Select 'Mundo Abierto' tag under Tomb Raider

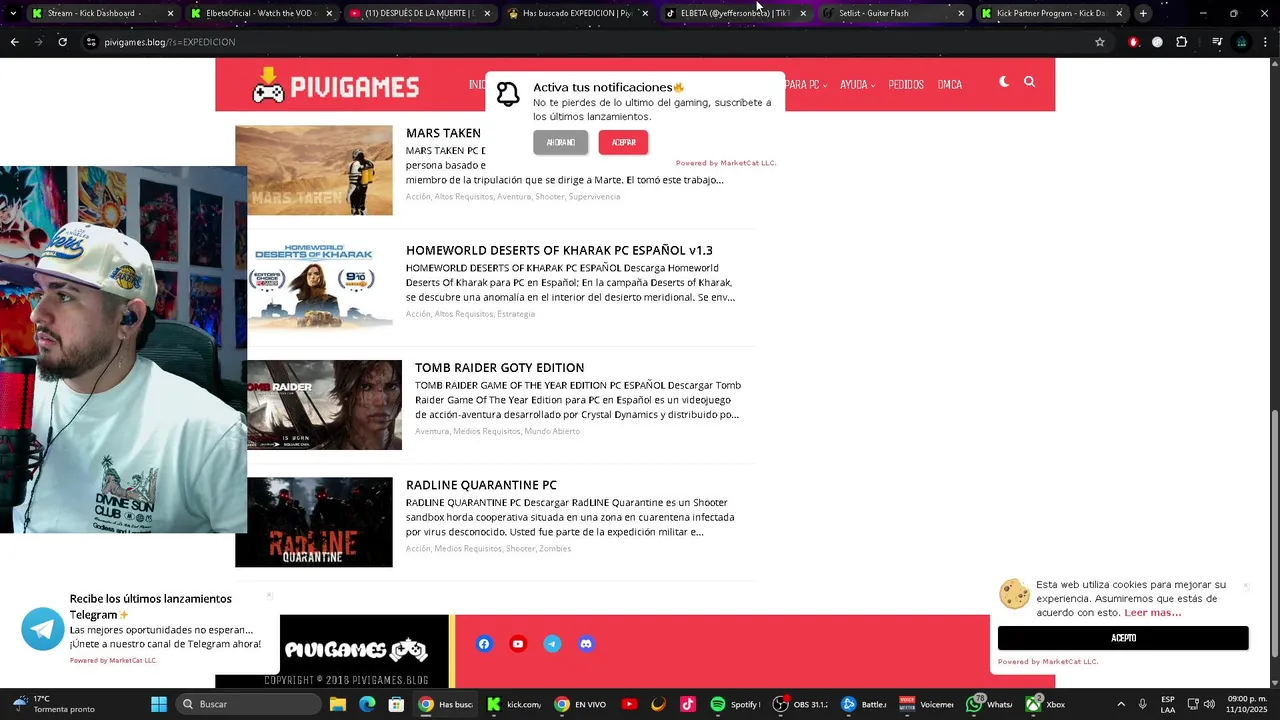pyautogui.click(x=552, y=431)
